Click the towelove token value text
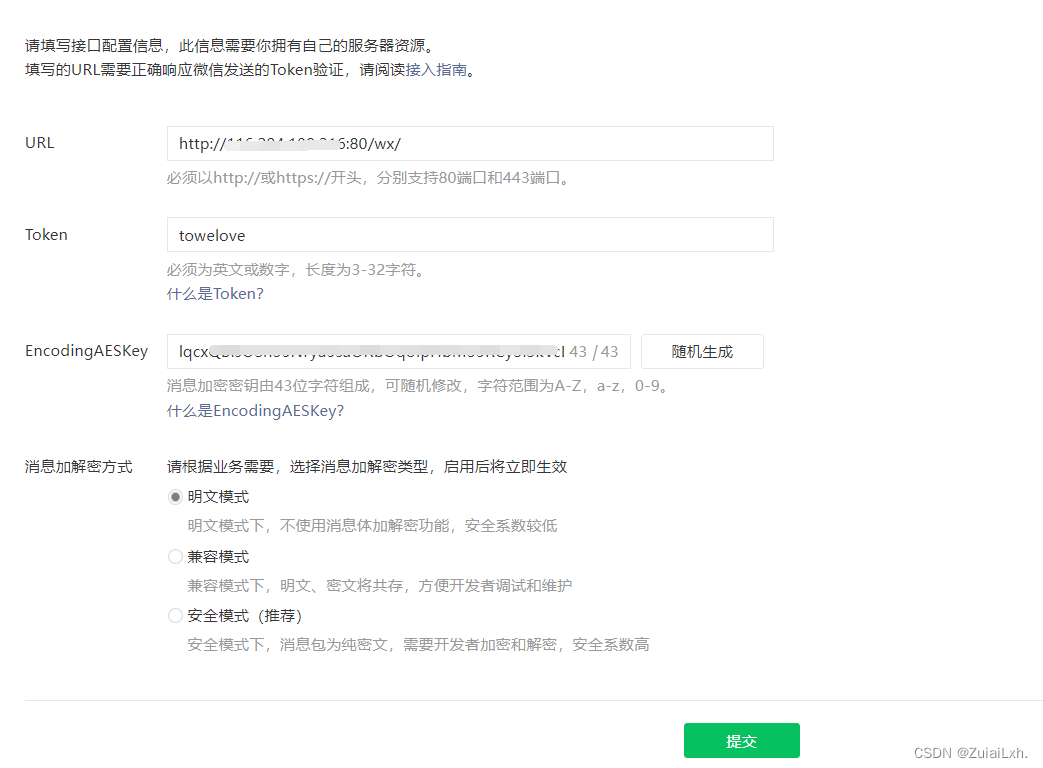Image resolution: width=1043 pixels, height=768 pixels. point(212,235)
